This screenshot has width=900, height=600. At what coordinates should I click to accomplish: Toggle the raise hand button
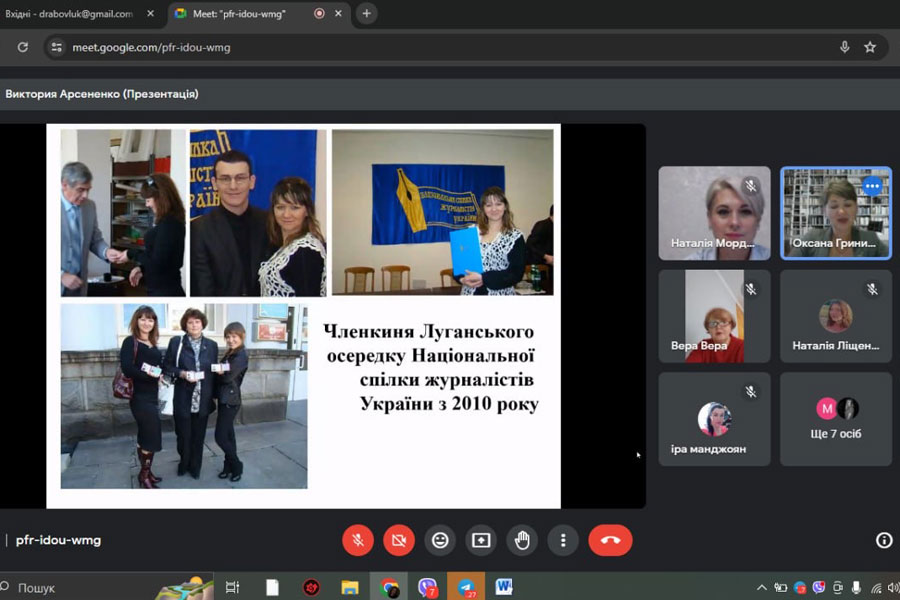tap(522, 540)
